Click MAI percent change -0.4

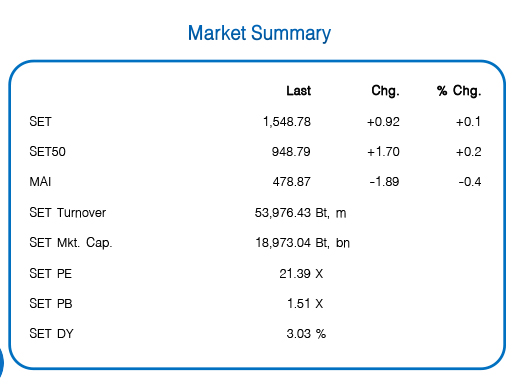pyautogui.click(x=470, y=182)
